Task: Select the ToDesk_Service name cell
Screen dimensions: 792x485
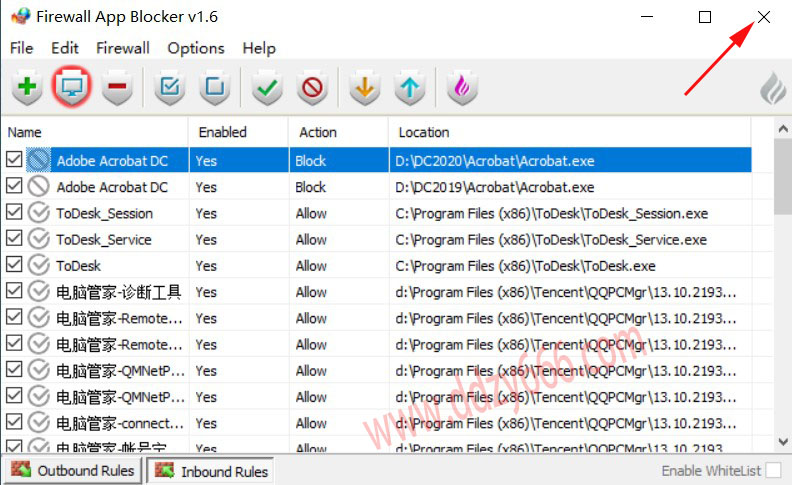Action: coord(104,239)
